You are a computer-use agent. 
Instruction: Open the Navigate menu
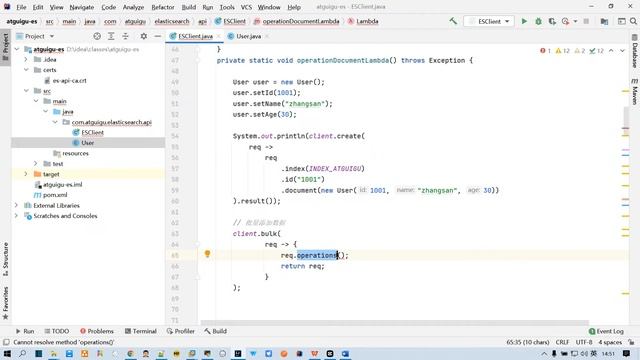82,7
